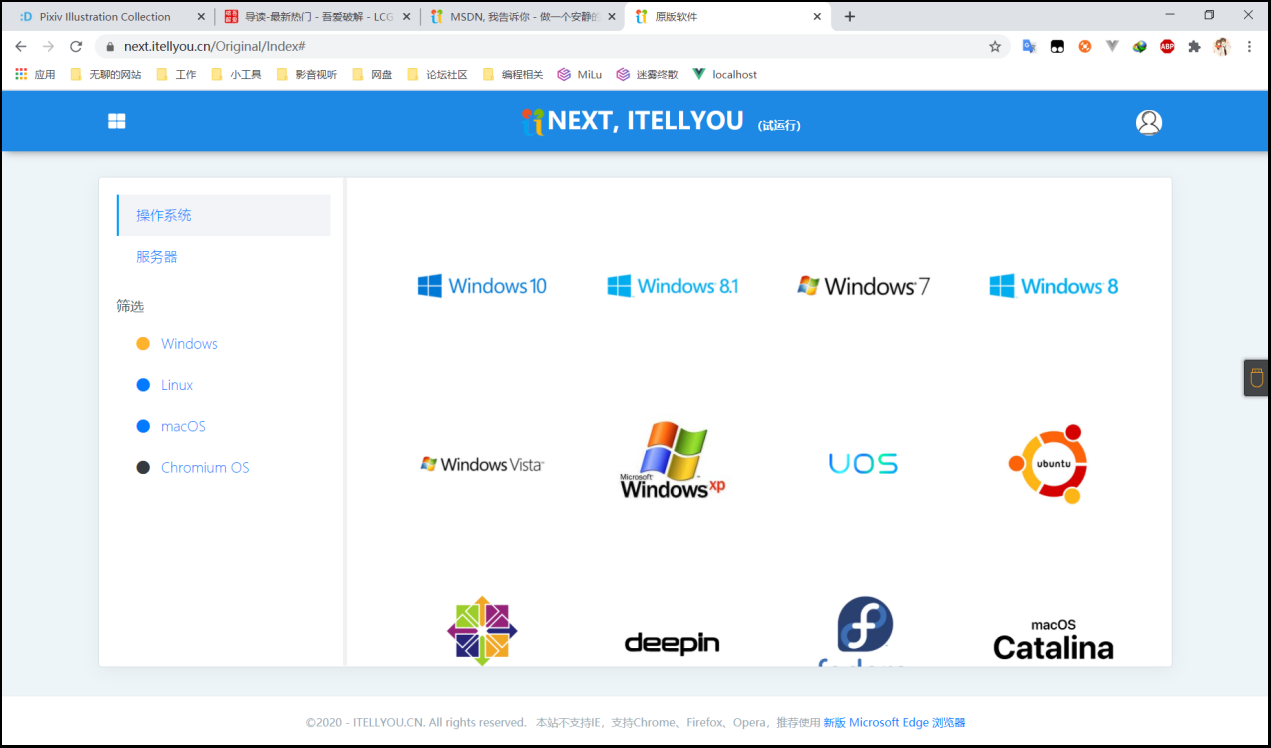Click the grid menu icon in the blue header
Screen dimensions: 1271x748
point(117,120)
